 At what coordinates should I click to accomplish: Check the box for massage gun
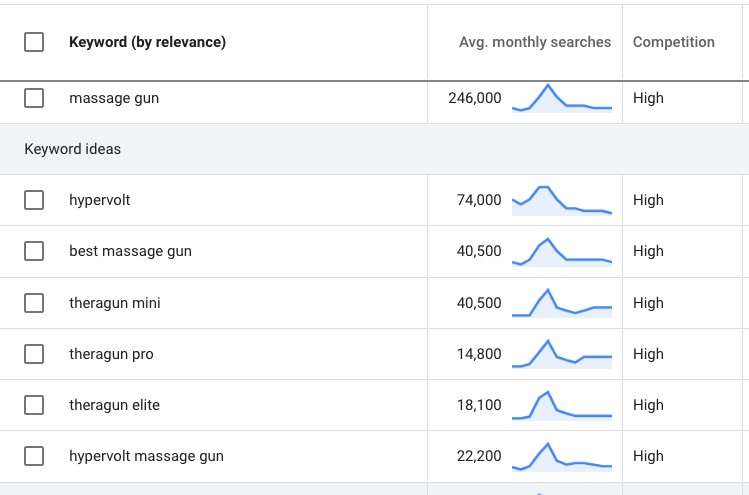pyautogui.click(x=34, y=98)
